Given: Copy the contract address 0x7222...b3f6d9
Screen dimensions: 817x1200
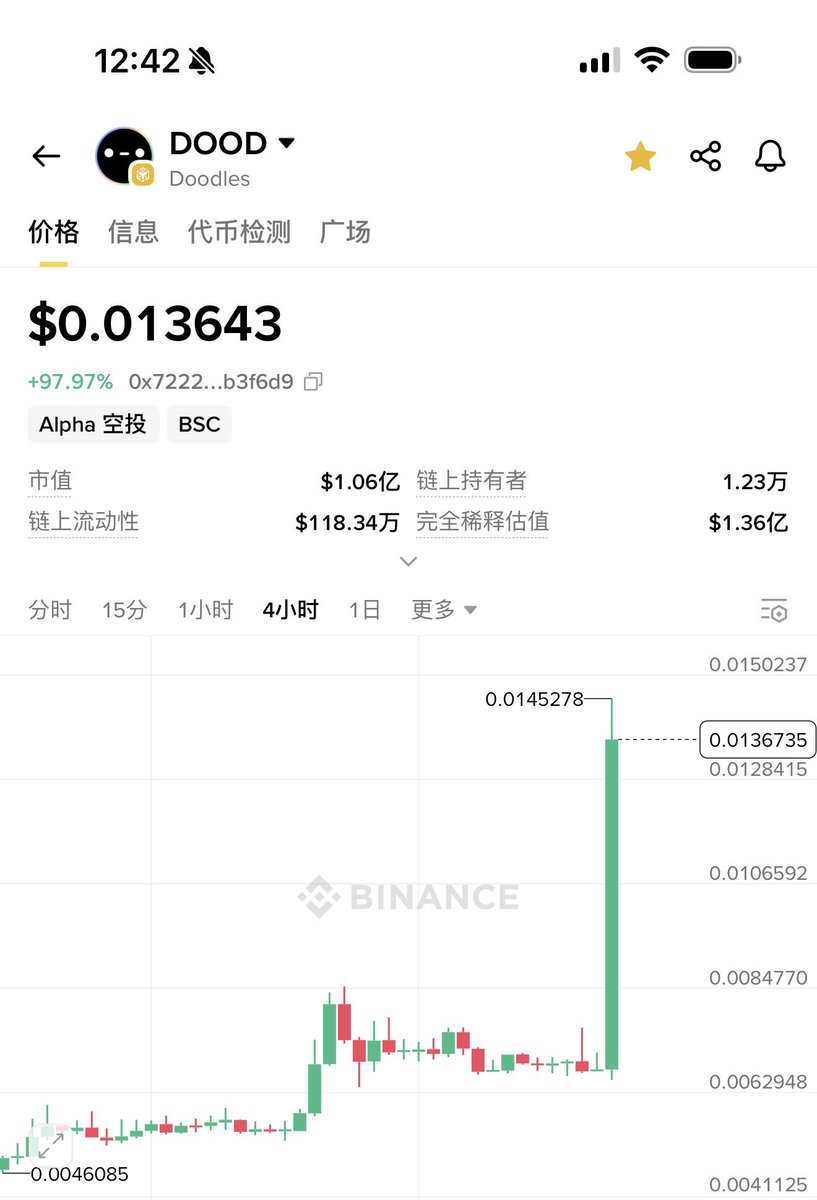Looking at the screenshot, I should (313, 381).
